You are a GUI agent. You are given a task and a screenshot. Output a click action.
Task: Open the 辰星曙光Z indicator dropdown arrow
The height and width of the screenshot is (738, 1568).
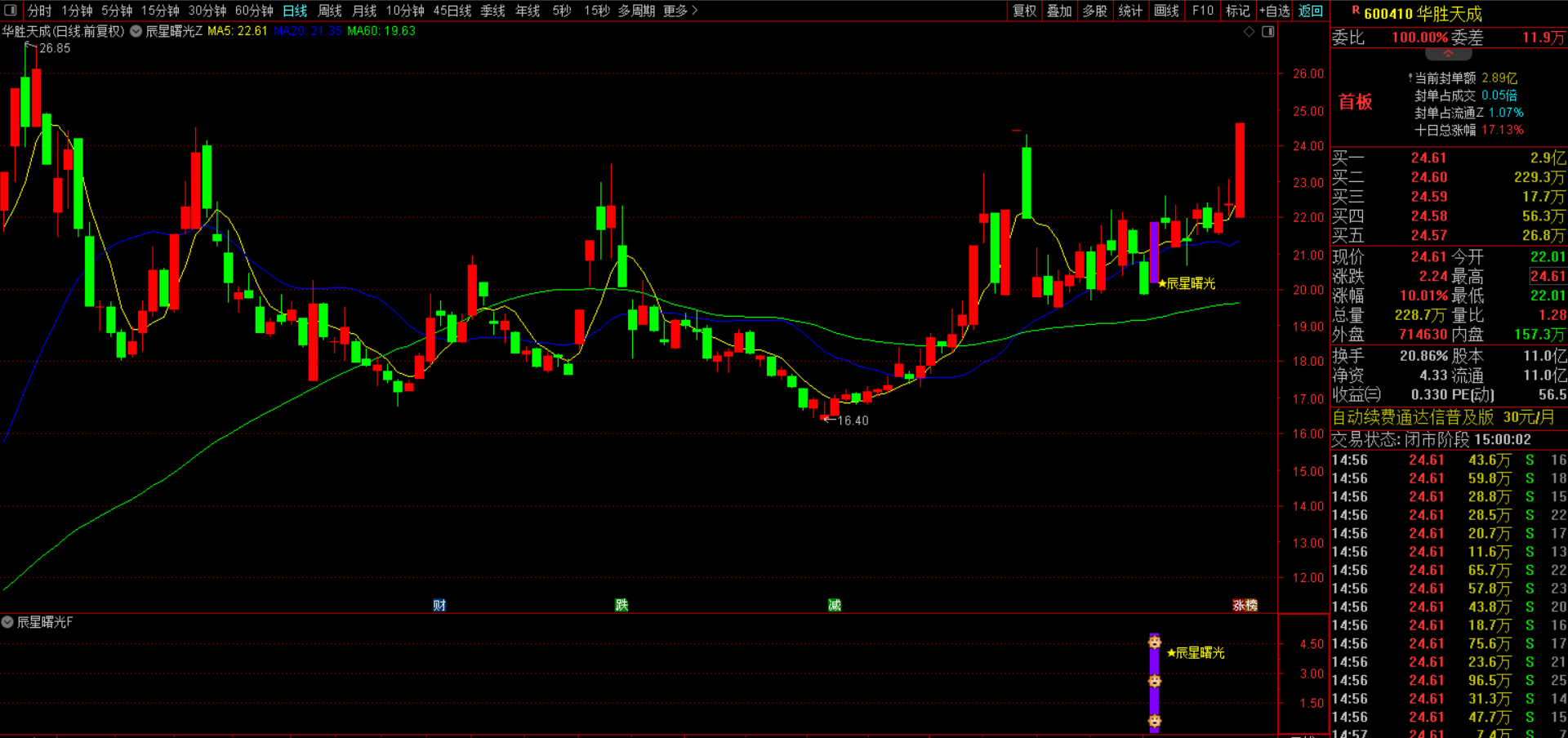136,32
